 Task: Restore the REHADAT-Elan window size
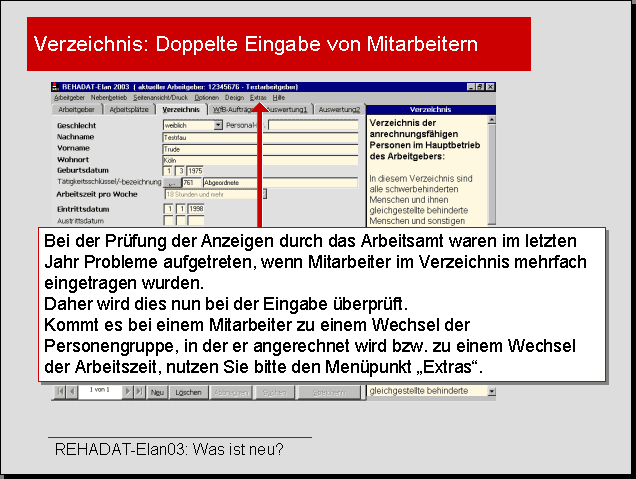click(x=479, y=87)
